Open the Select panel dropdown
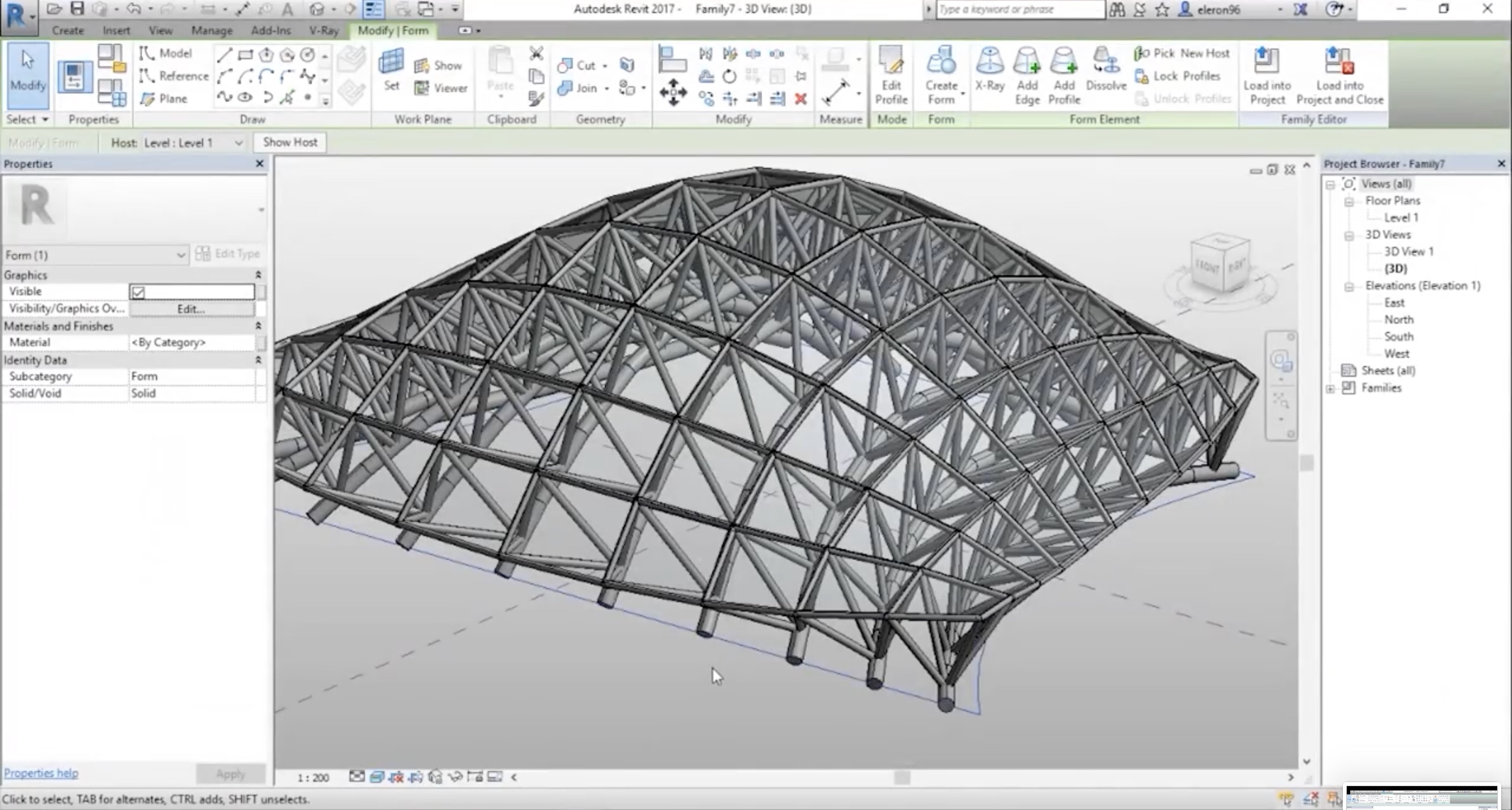 (27, 120)
